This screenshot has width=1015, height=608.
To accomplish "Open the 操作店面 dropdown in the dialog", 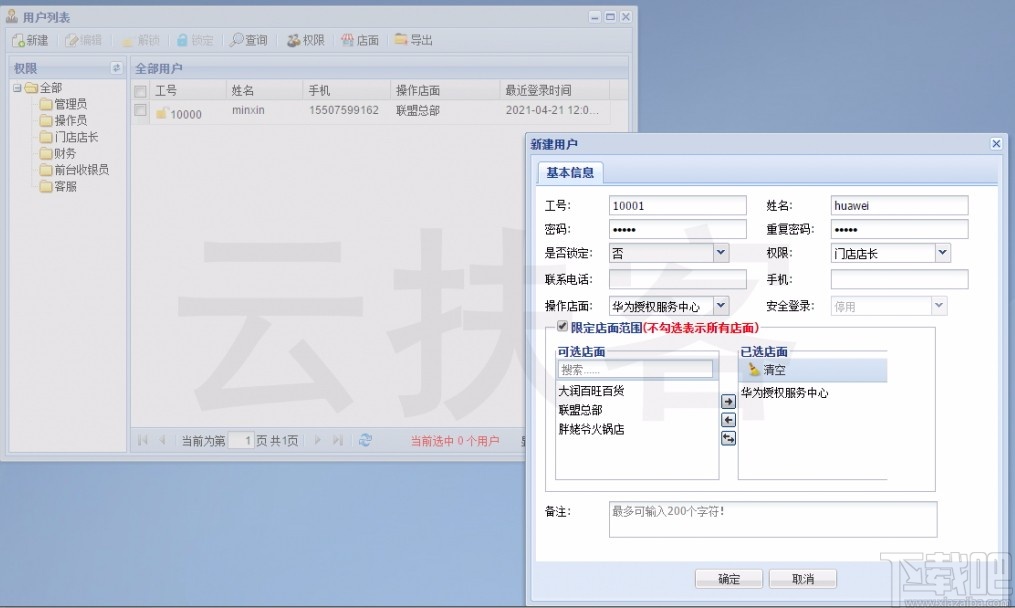I will point(720,305).
